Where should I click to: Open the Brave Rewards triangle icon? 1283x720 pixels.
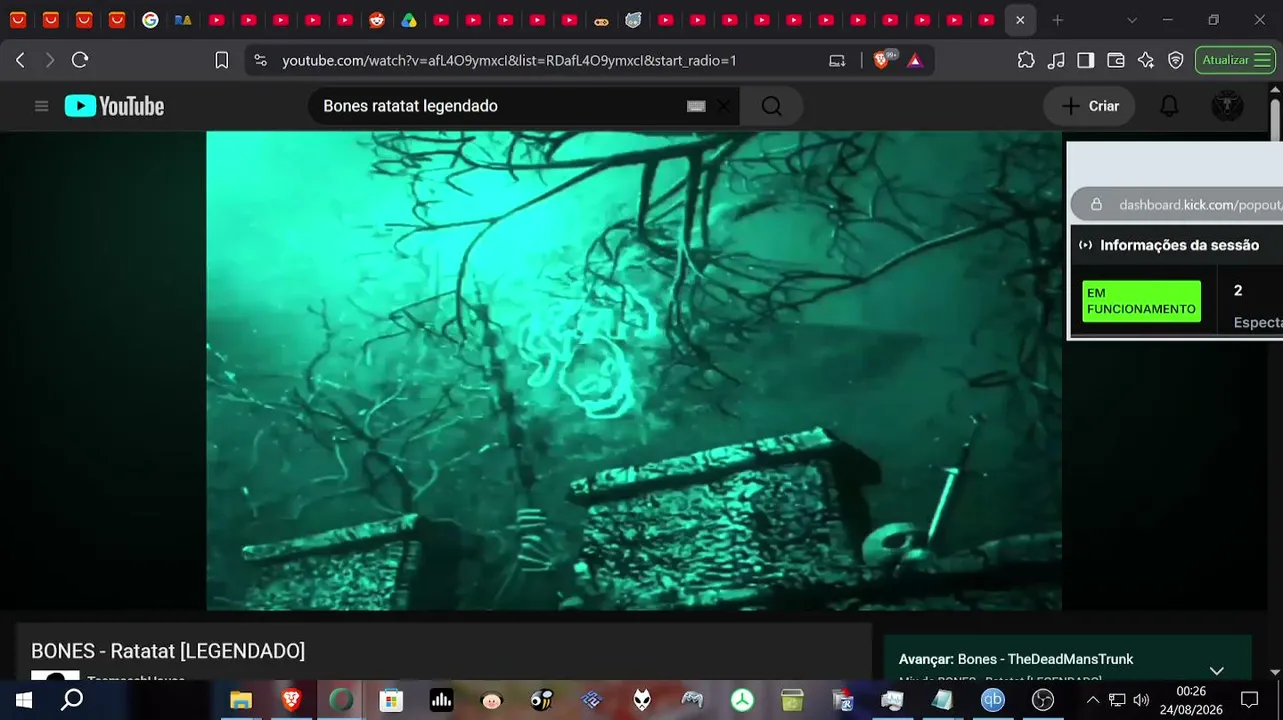point(914,60)
